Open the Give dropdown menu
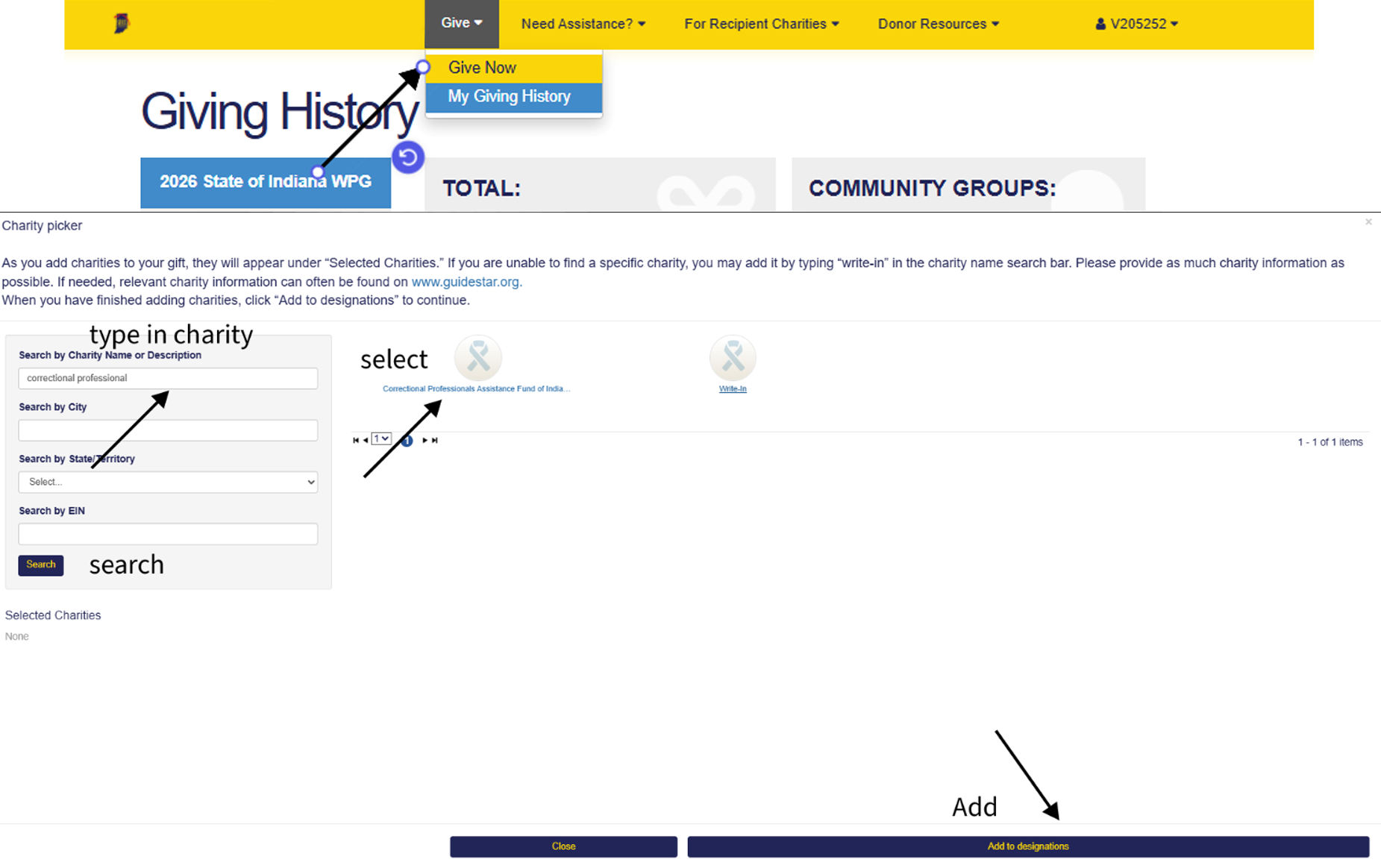1381x868 pixels. (x=462, y=23)
